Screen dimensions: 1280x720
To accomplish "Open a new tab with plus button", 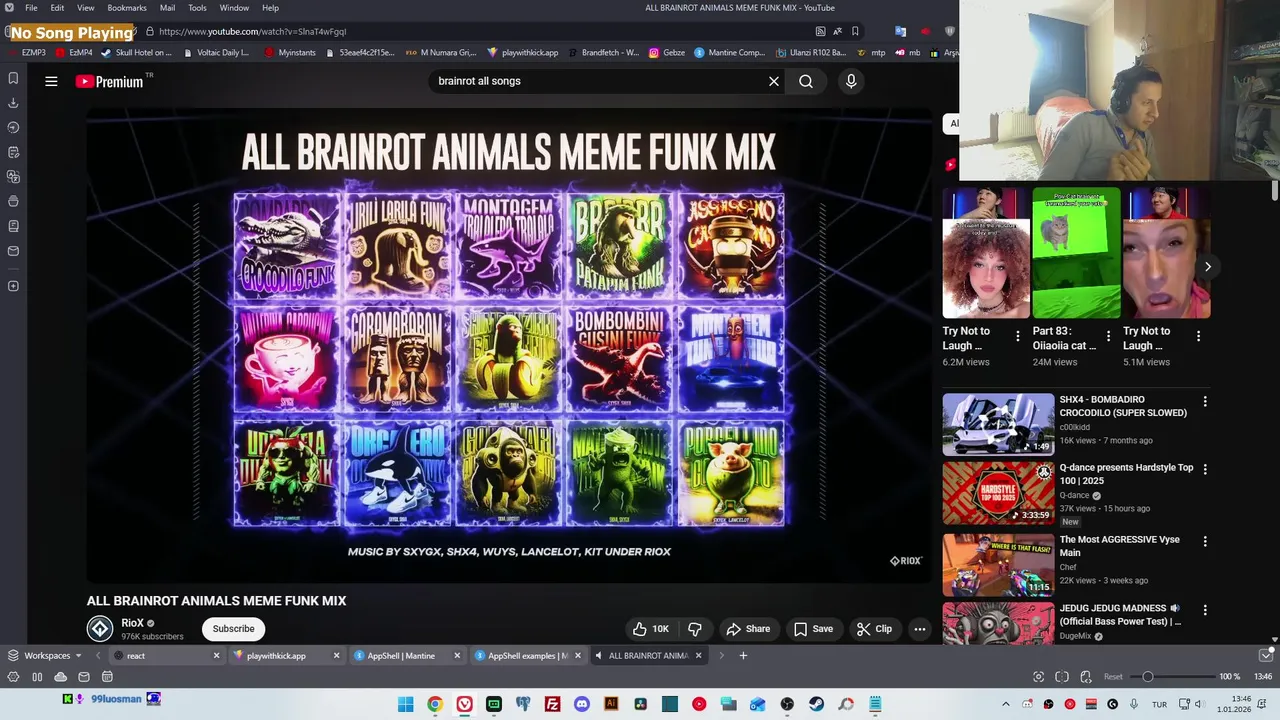I will tap(743, 656).
